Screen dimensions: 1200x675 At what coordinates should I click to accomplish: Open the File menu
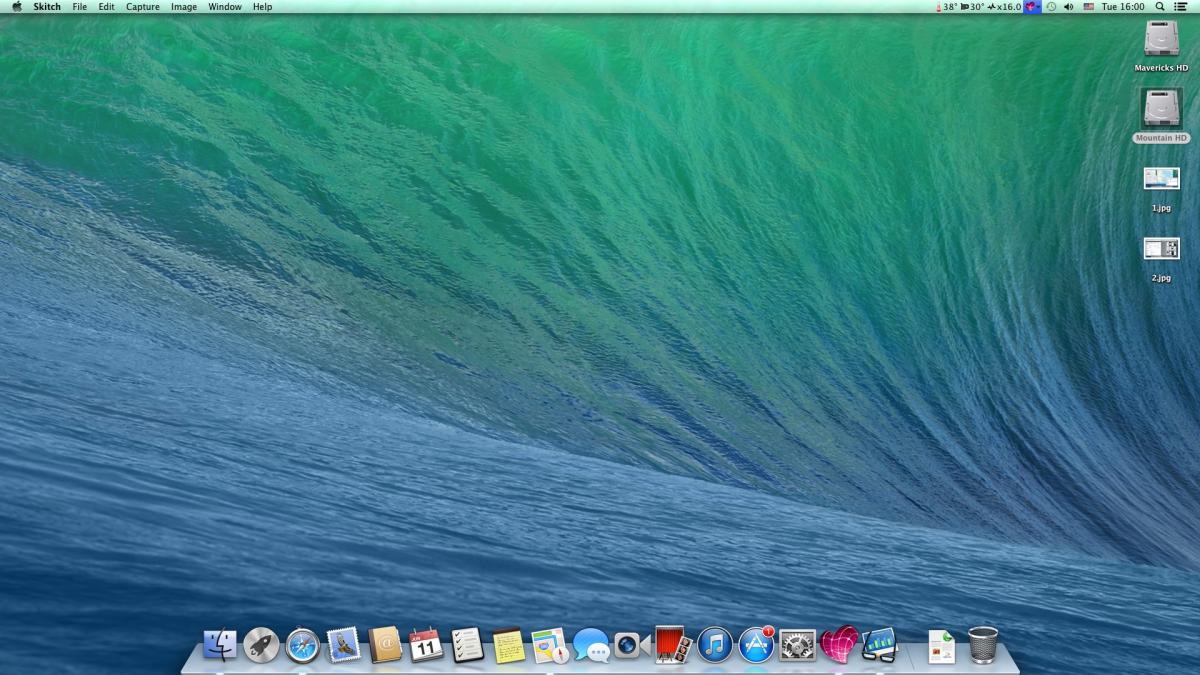[80, 7]
